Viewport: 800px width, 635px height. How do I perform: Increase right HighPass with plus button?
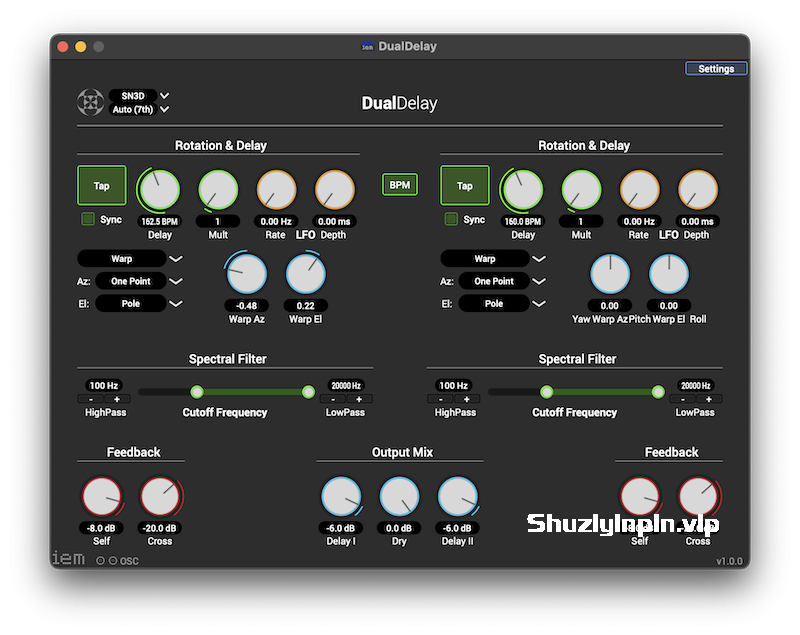click(x=466, y=399)
